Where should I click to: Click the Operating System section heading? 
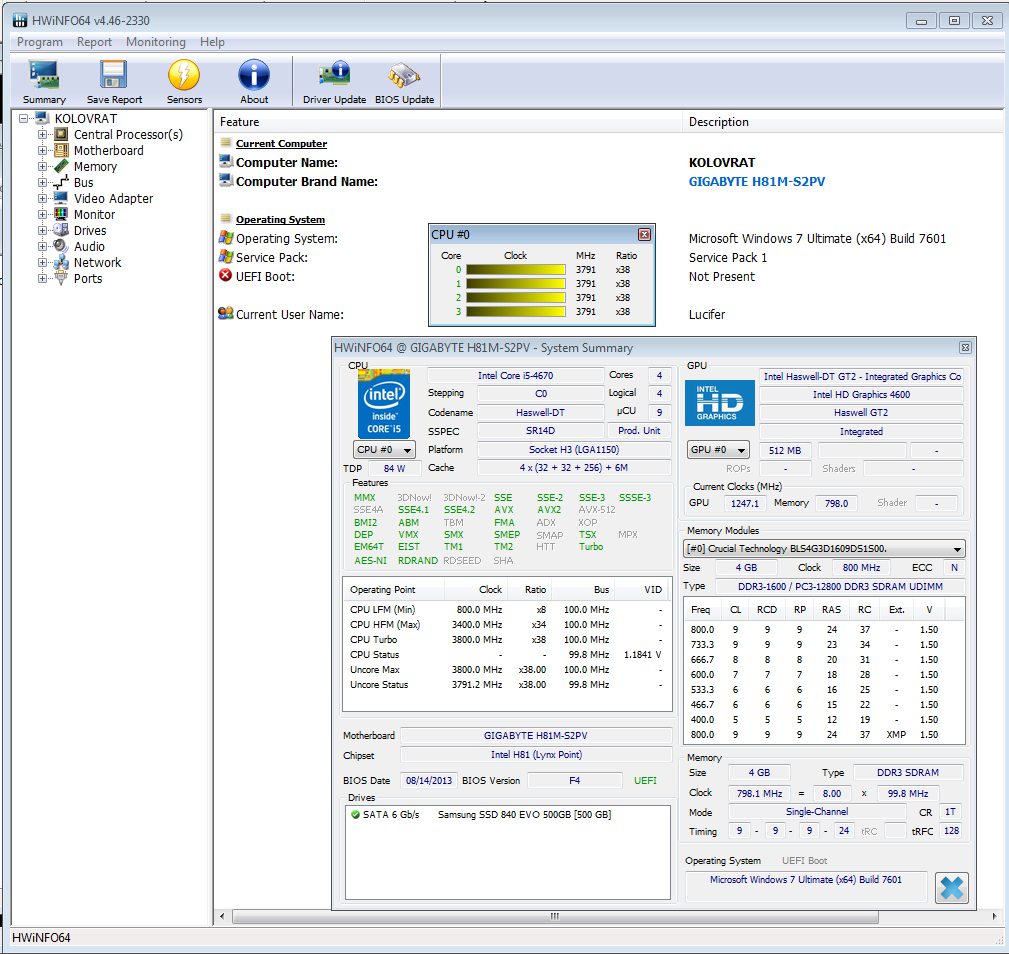(x=281, y=219)
